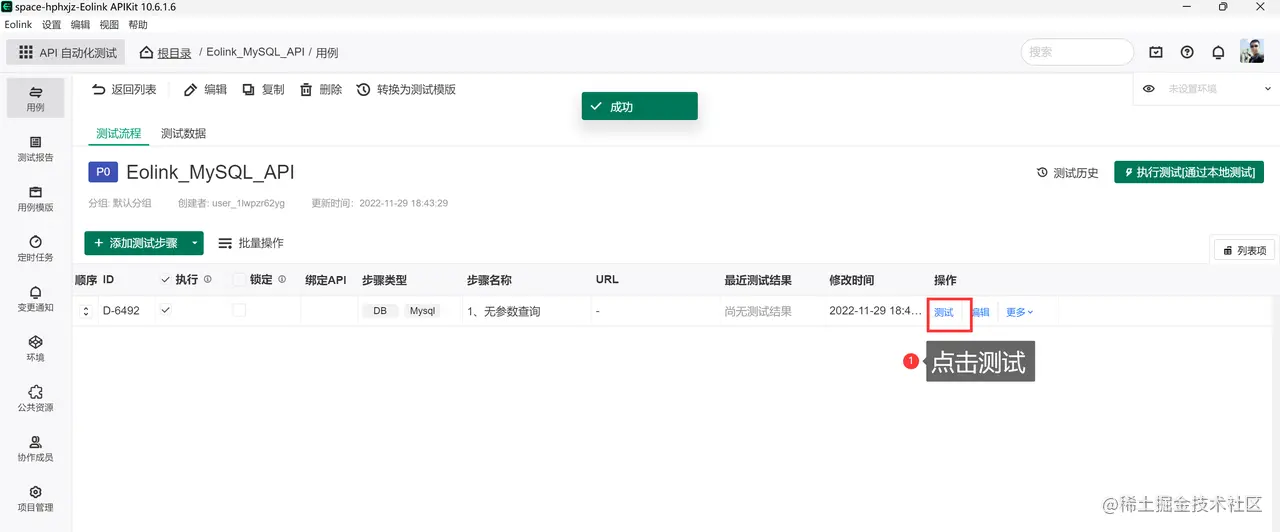The width and height of the screenshot is (1280, 532).
Task: Click the 删除 toolbar button
Action: coord(321,89)
